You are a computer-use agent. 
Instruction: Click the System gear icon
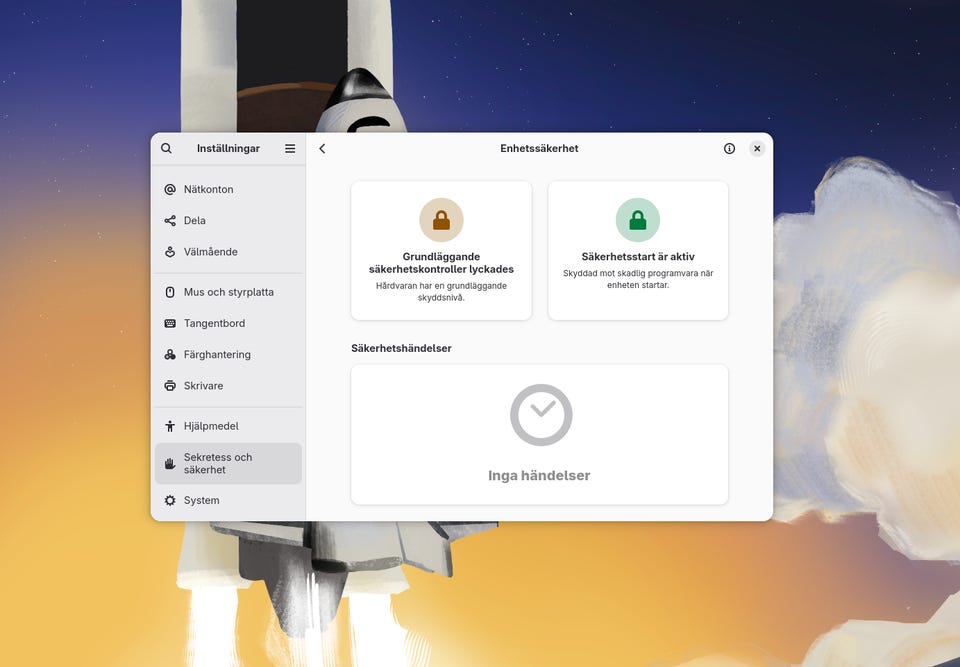[x=170, y=500]
